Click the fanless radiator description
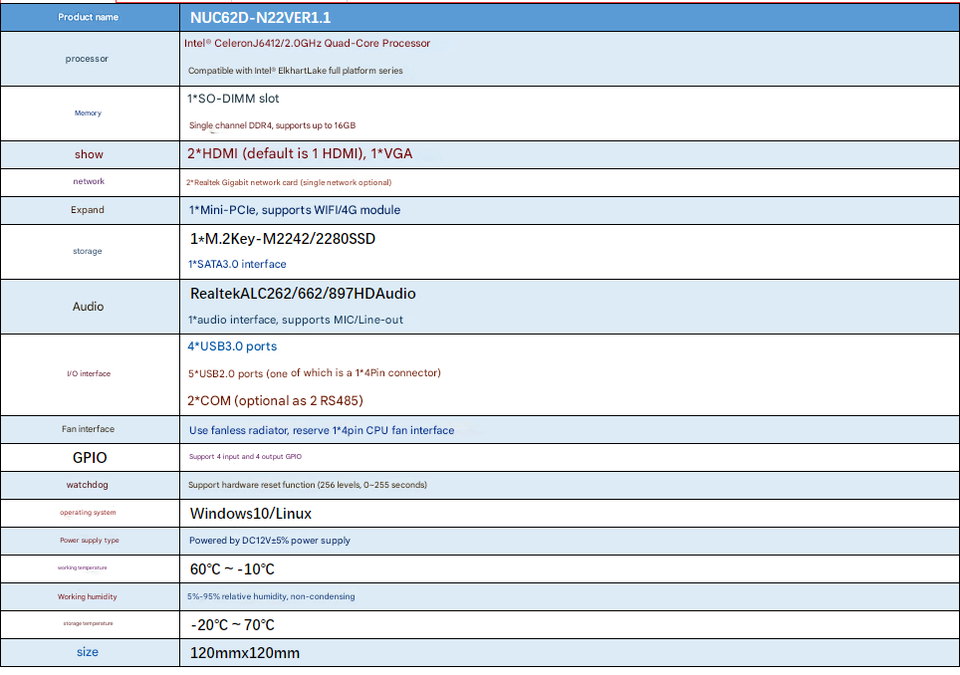The width and height of the screenshot is (960, 675). pyautogui.click(x=321, y=430)
